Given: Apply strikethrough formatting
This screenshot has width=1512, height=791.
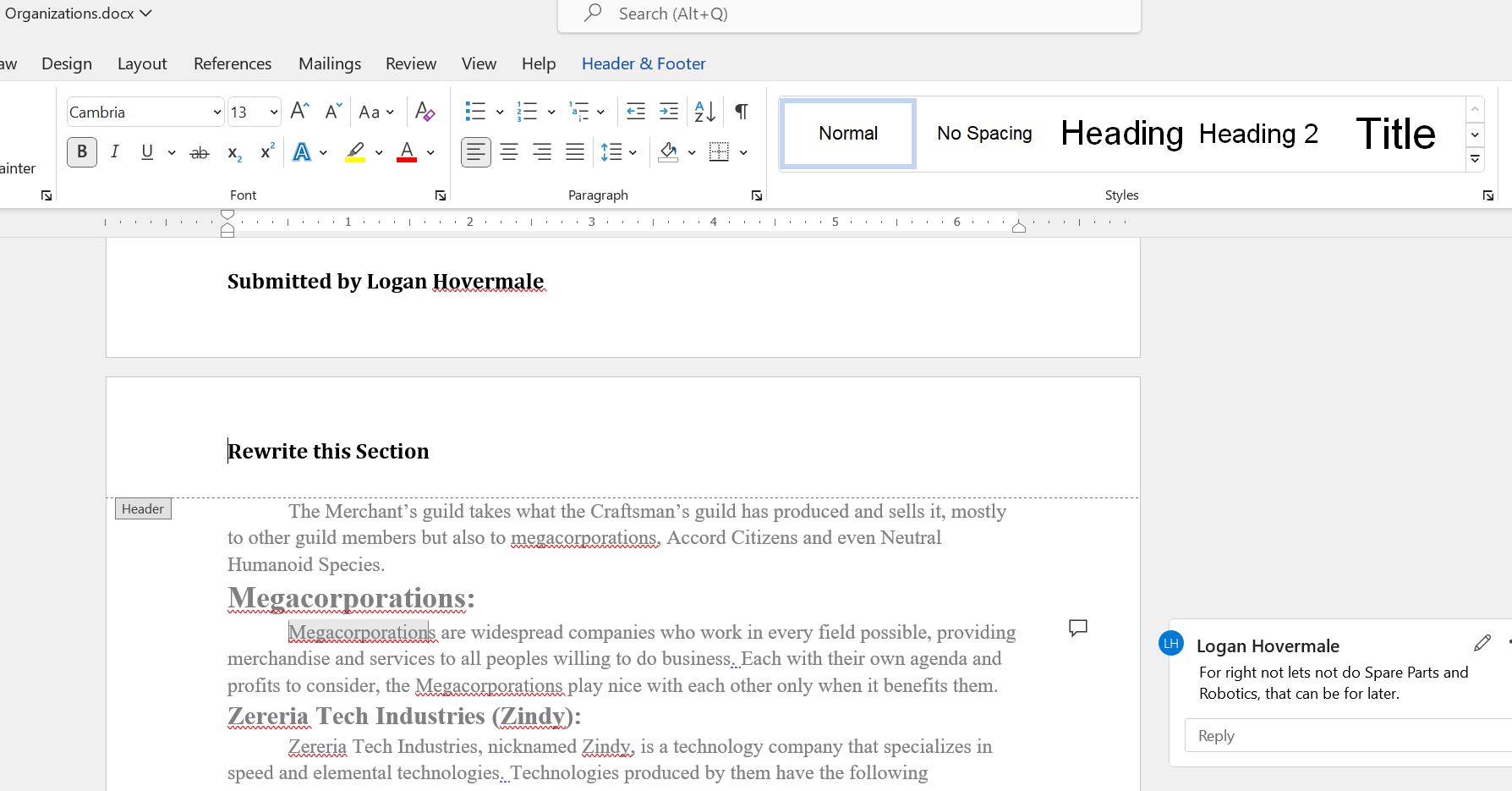Looking at the screenshot, I should click(200, 152).
